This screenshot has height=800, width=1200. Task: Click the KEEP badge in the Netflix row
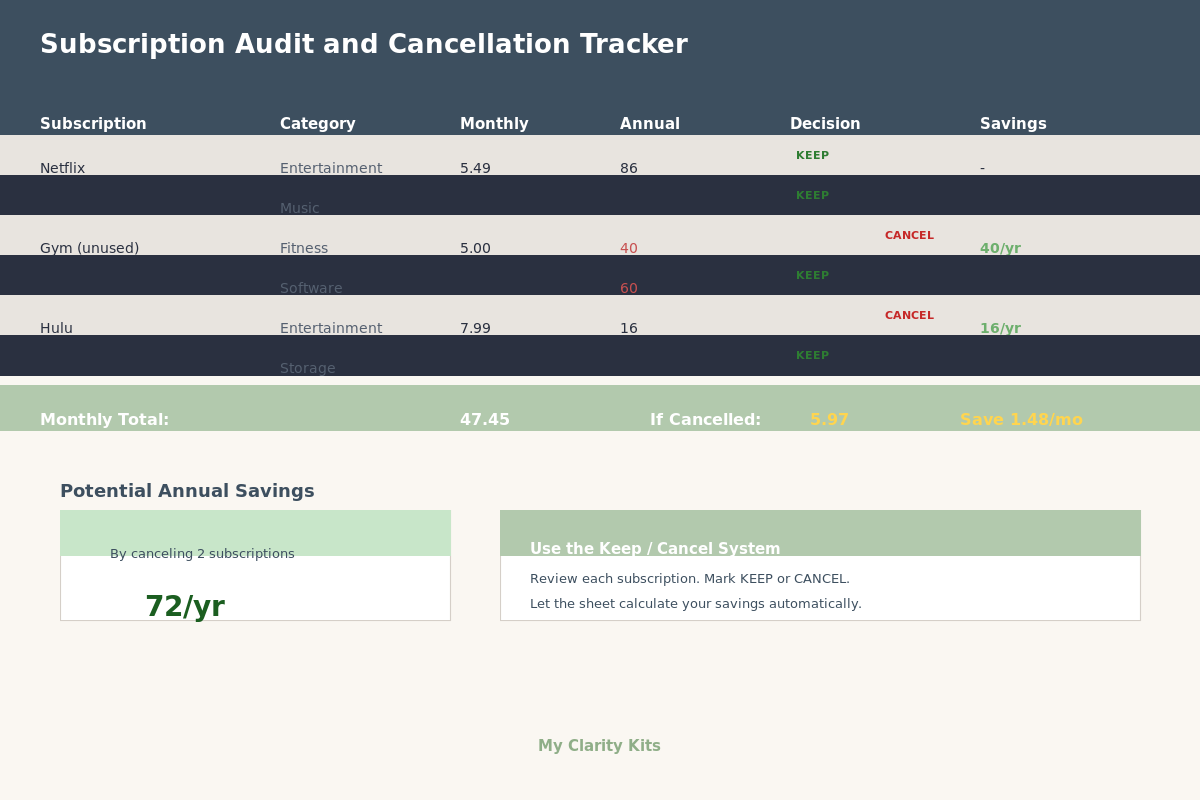(x=812, y=156)
